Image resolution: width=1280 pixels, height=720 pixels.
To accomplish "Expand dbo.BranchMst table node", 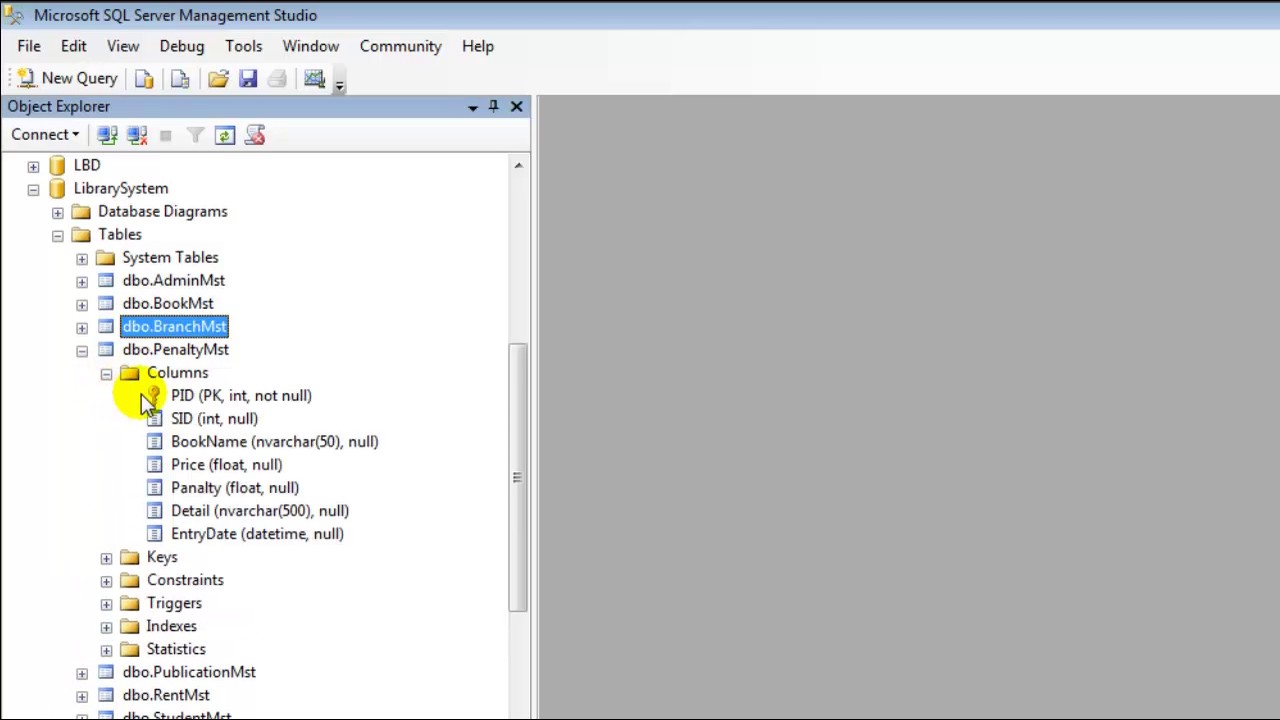I will pyautogui.click(x=82, y=327).
